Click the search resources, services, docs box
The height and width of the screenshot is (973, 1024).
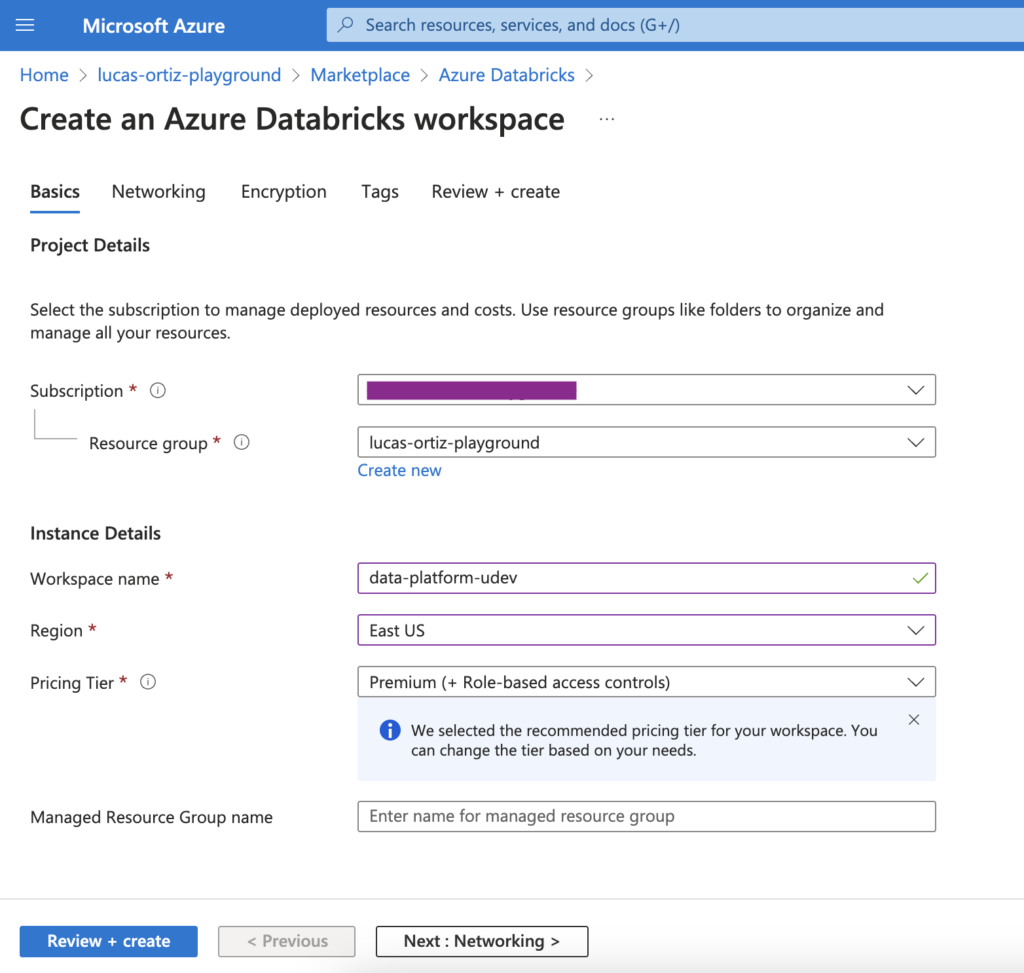pyautogui.click(x=675, y=25)
